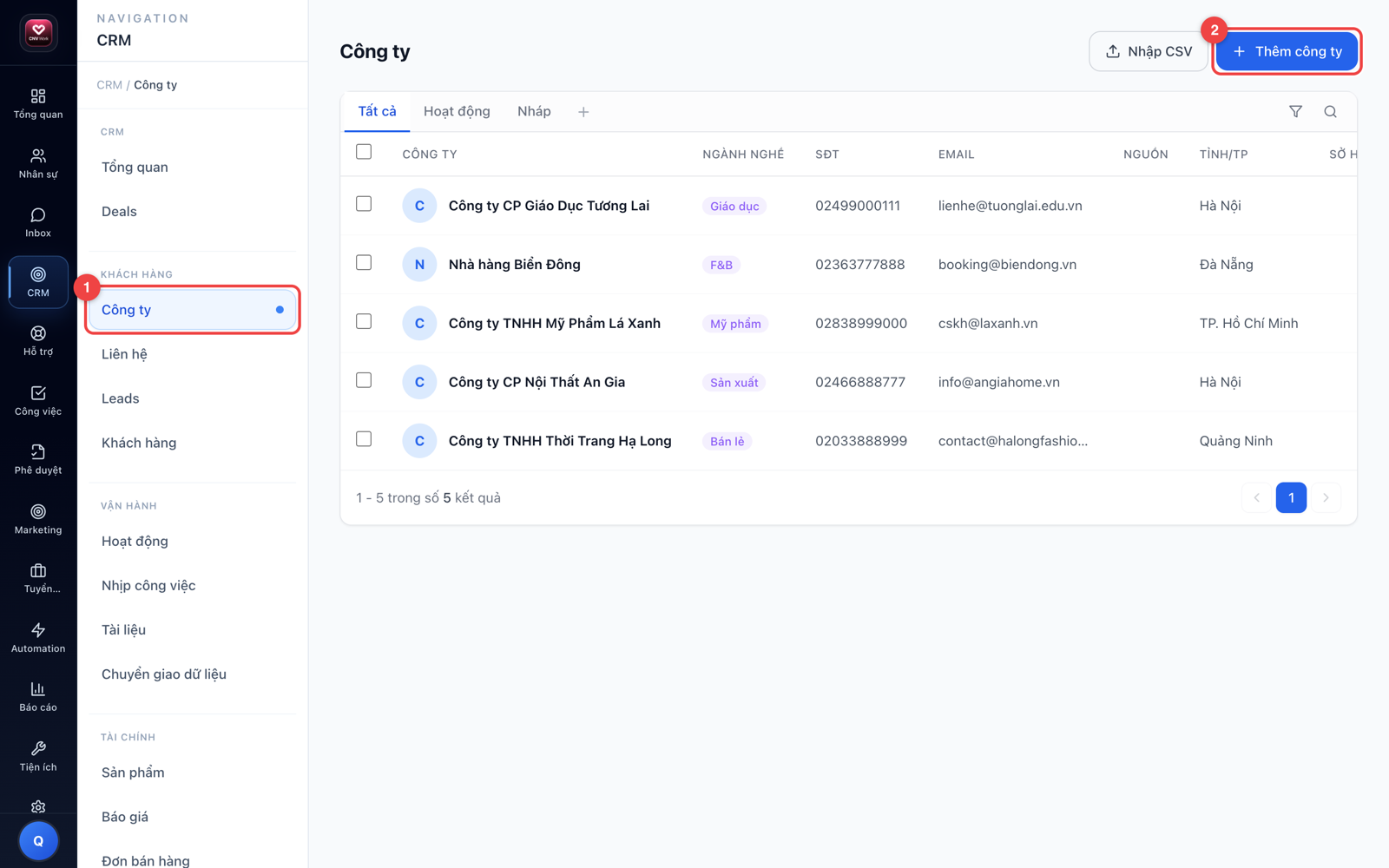1389x868 pixels.
Task: Open the Marketing target icon
Action: click(x=38, y=519)
